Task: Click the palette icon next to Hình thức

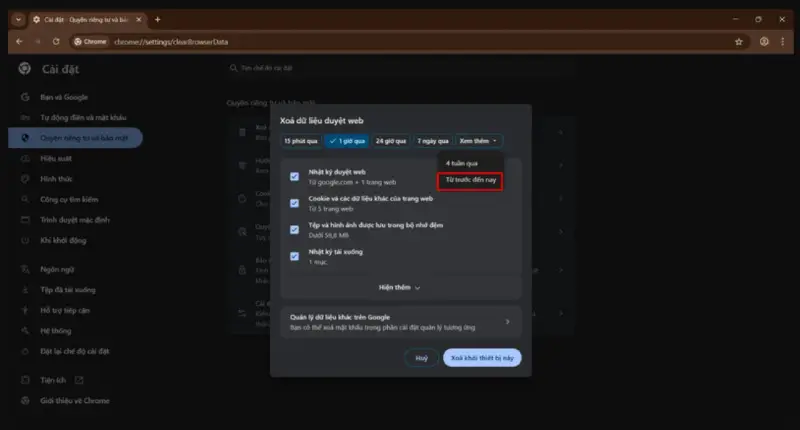Action: click(x=24, y=179)
